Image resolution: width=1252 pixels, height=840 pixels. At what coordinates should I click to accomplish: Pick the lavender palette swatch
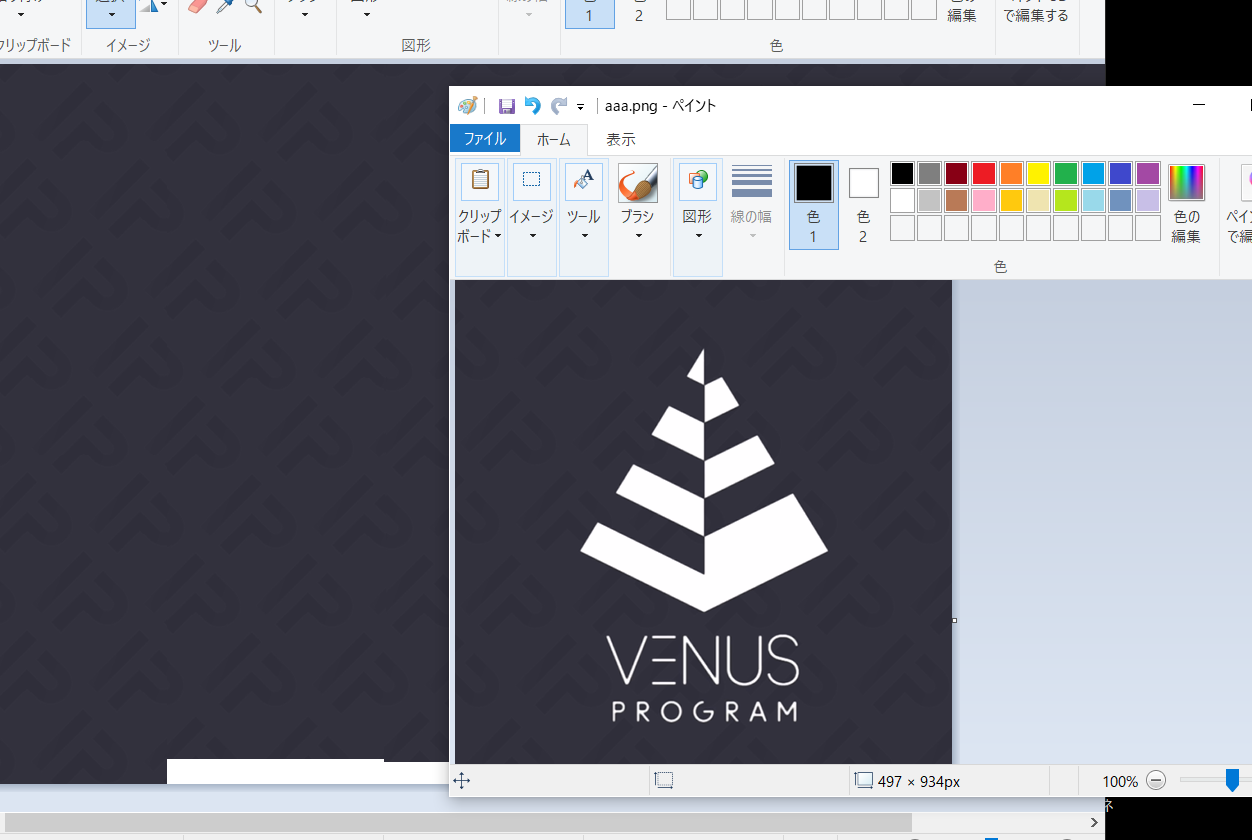(x=1148, y=201)
